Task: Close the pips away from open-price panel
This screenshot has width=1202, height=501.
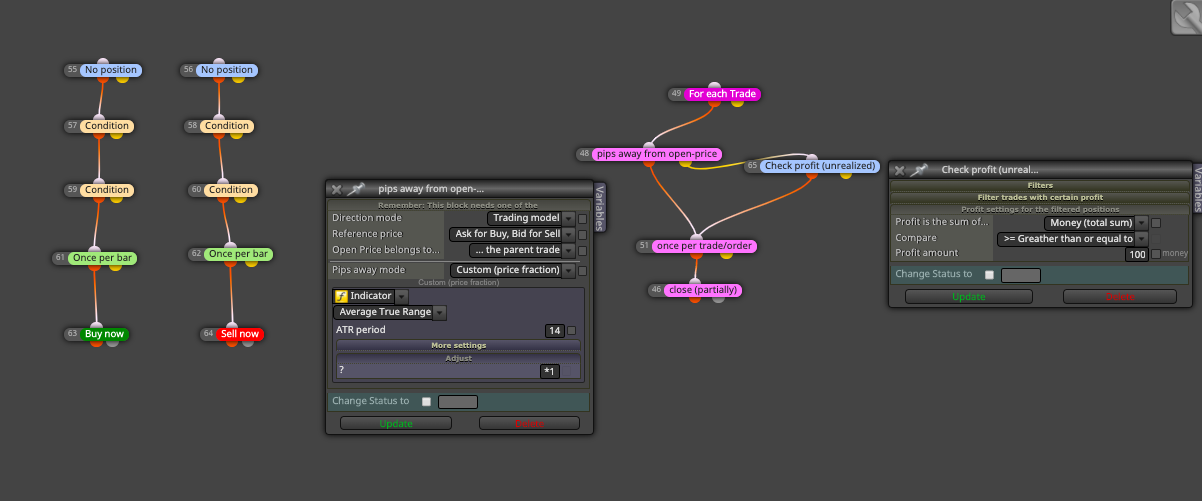Action: point(336,188)
